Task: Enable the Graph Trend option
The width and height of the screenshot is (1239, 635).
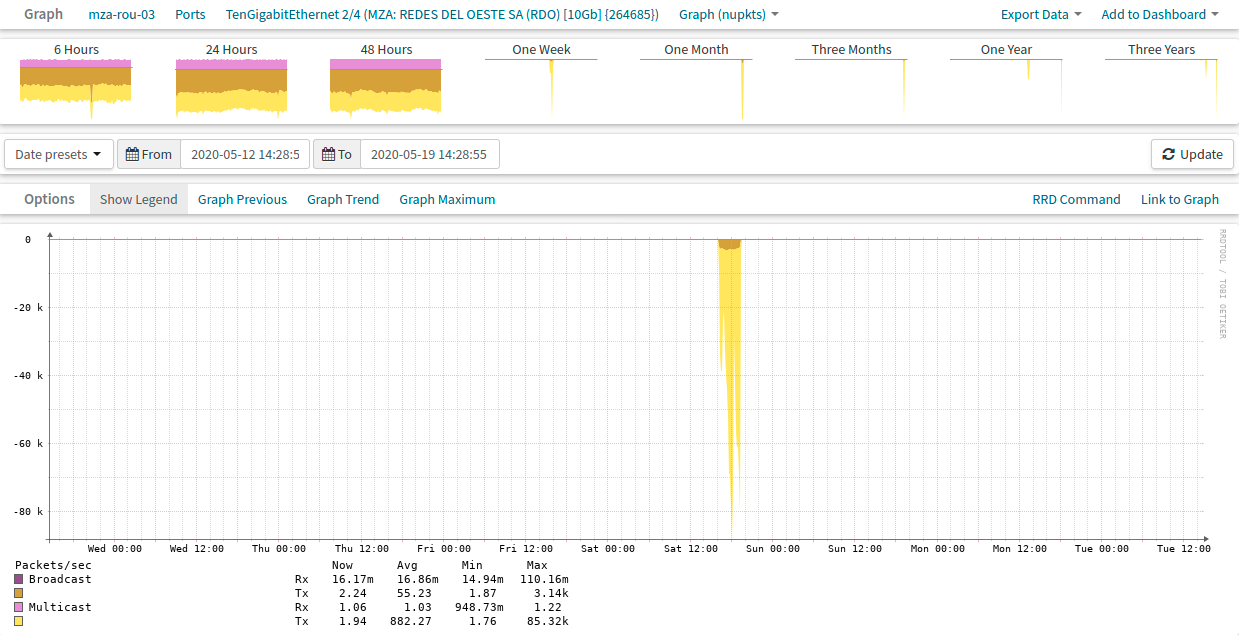Action: click(x=343, y=199)
